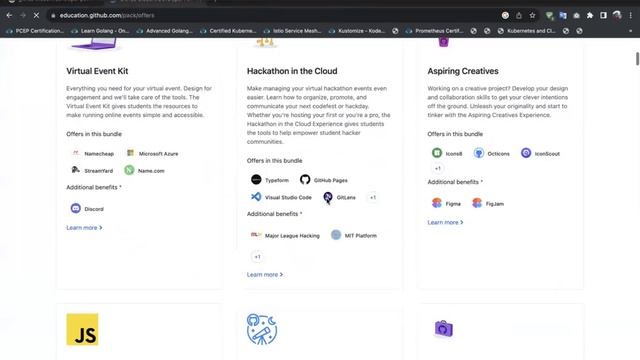
Task: Click the Microsoft Azure offer icon
Action: 130,153
